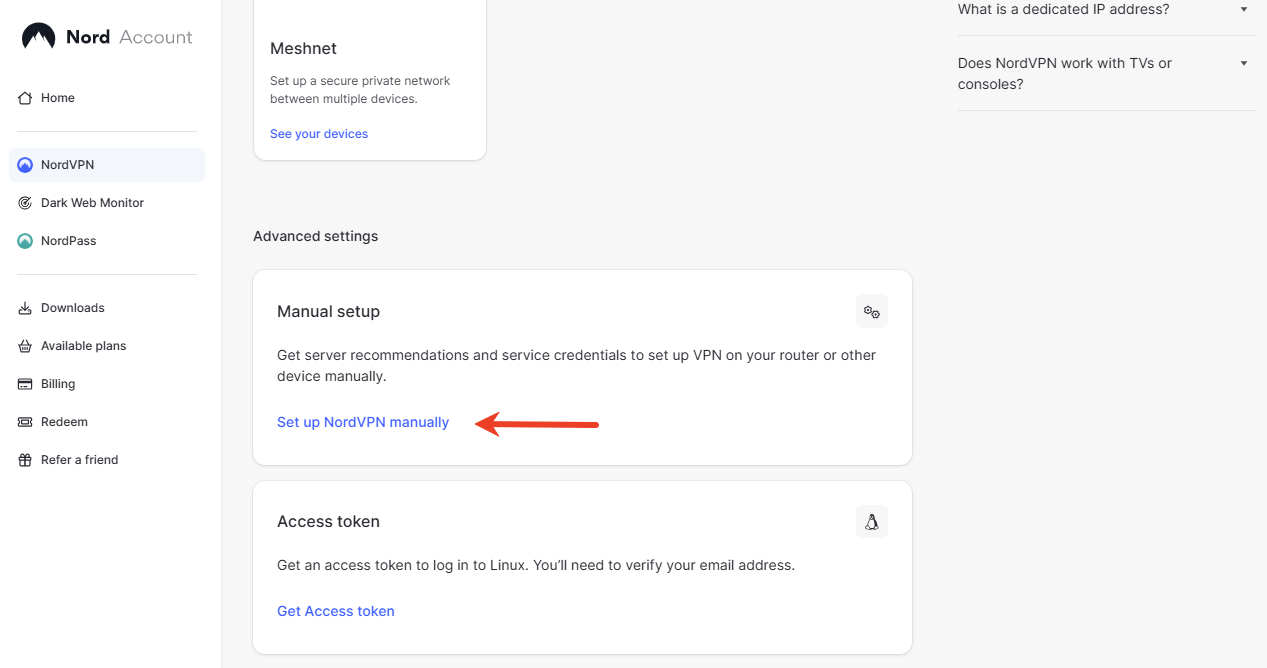Click the Access token heading

click(x=328, y=522)
